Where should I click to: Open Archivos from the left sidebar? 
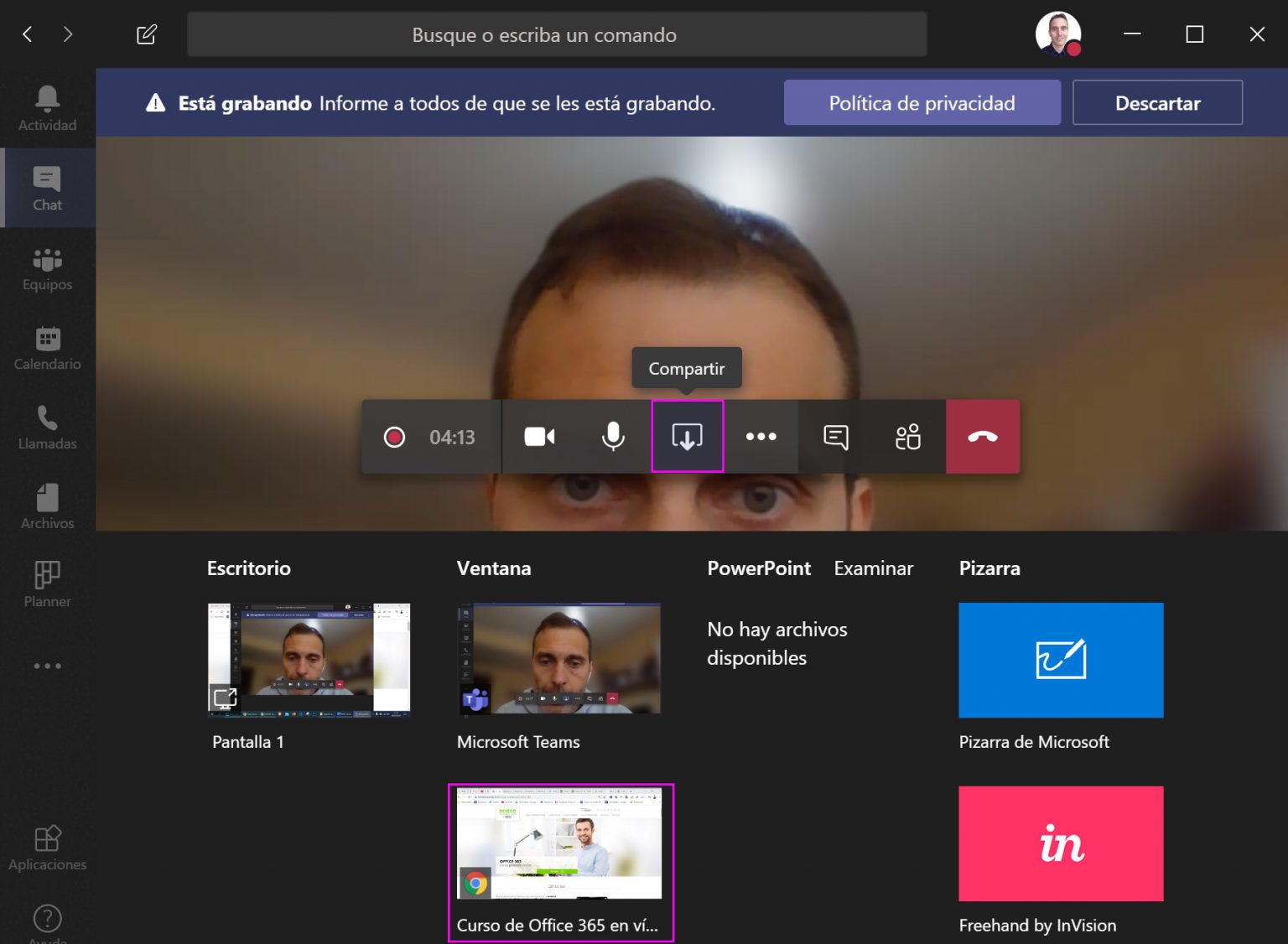[x=47, y=506]
